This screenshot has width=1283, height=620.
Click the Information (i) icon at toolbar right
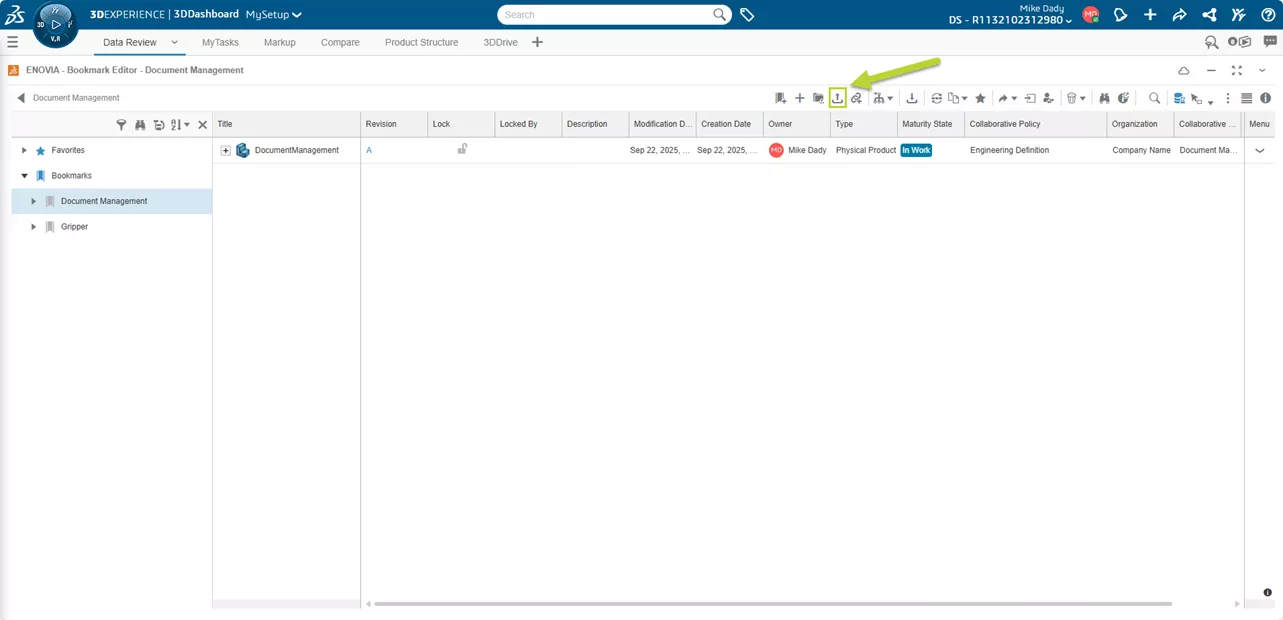[x=1265, y=97]
